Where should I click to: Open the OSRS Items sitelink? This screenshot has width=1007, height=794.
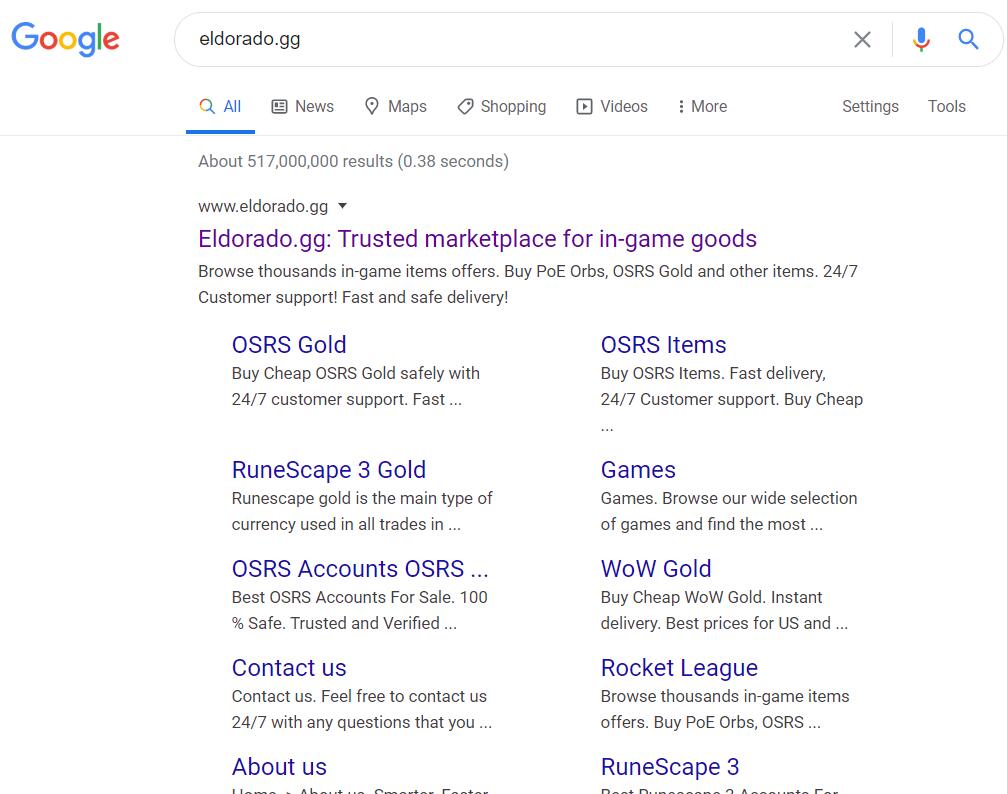pos(663,344)
